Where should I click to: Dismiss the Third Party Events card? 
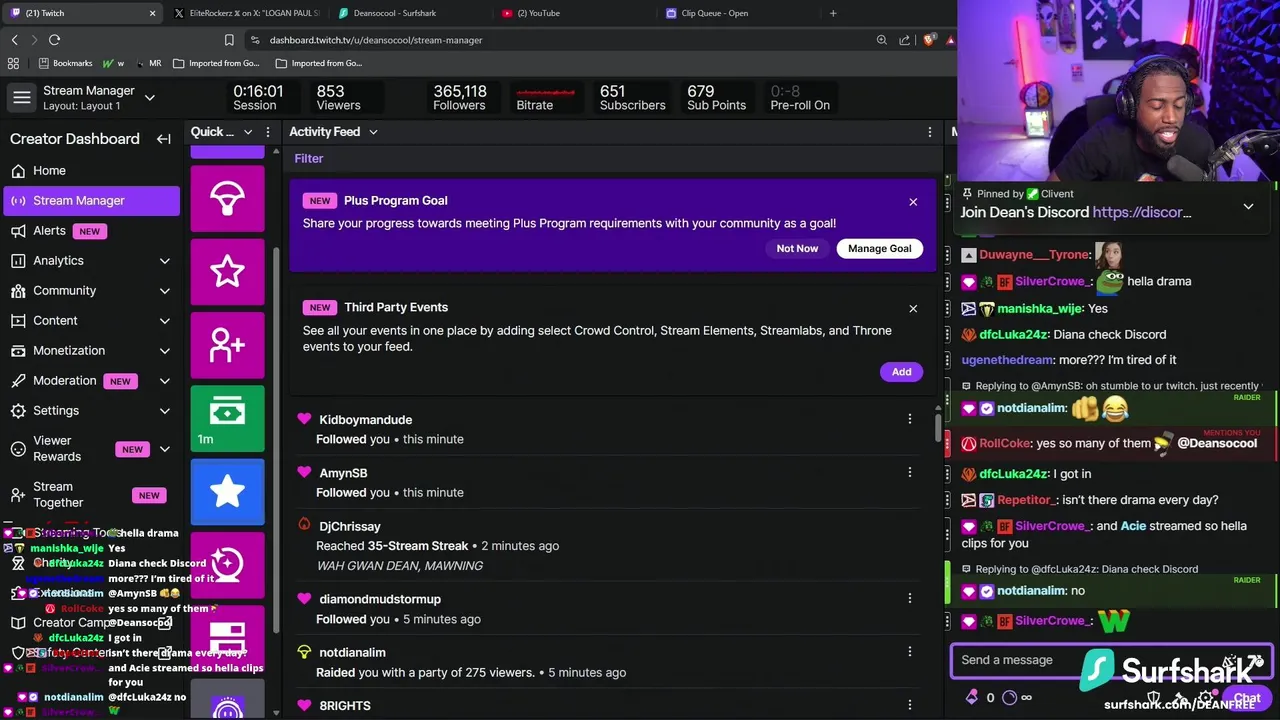click(913, 309)
